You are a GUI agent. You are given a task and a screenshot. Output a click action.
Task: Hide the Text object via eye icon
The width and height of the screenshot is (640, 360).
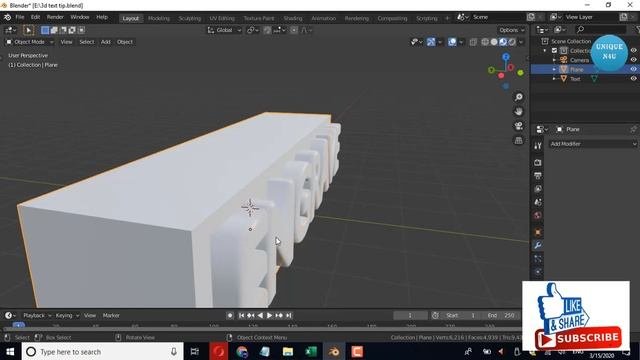click(x=633, y=79)
